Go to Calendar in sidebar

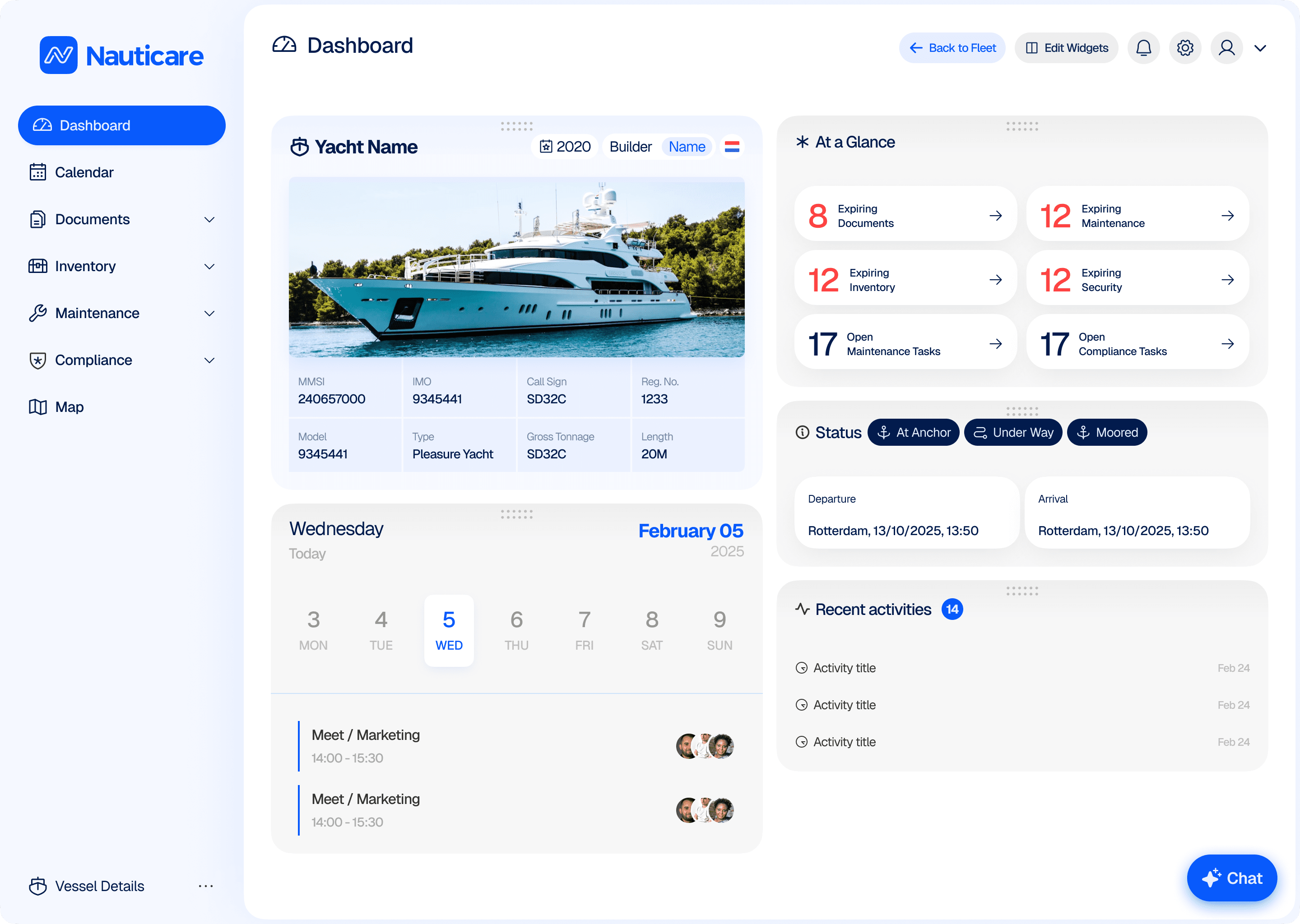tap(84, 172)
